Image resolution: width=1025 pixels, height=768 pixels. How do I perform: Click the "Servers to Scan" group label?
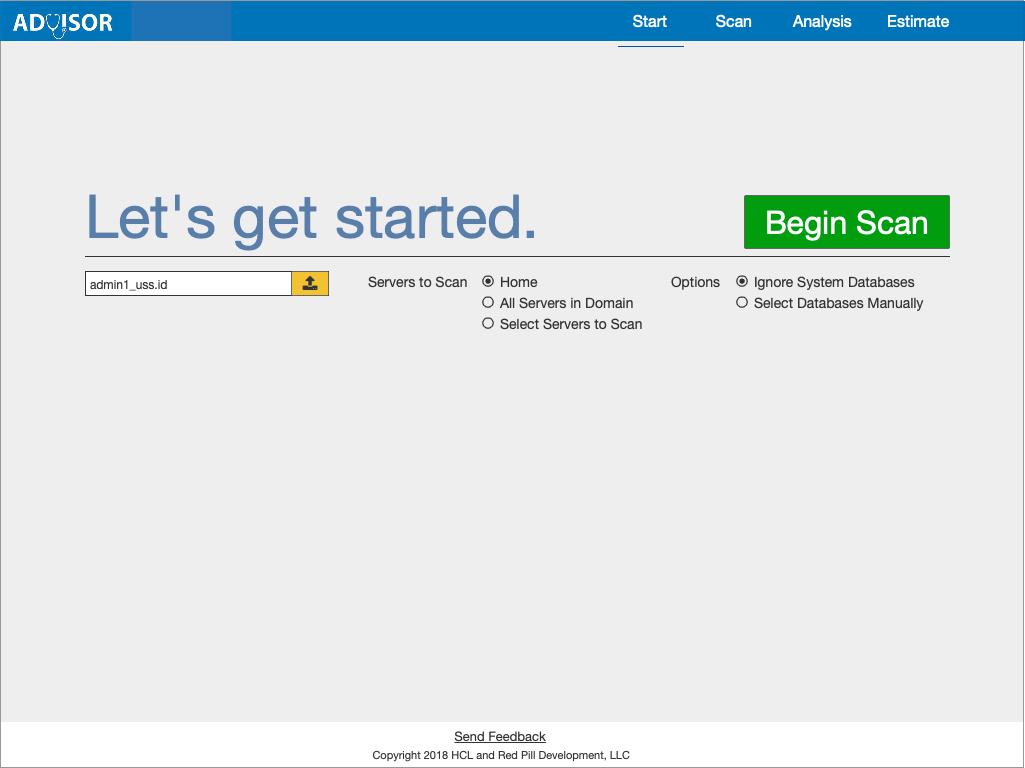tap(417, 282)
